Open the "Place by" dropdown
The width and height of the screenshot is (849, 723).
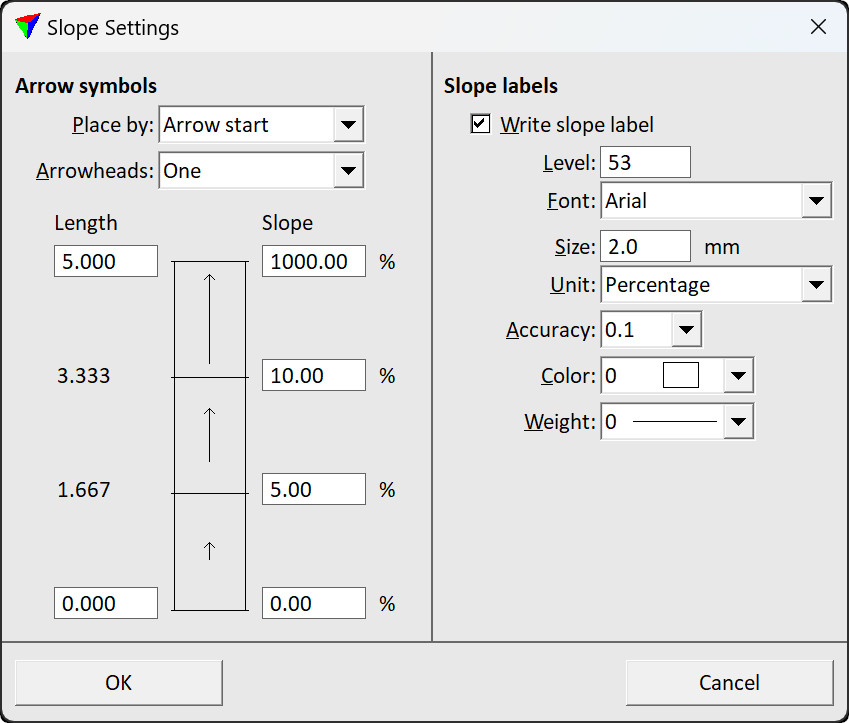[347, 124]
